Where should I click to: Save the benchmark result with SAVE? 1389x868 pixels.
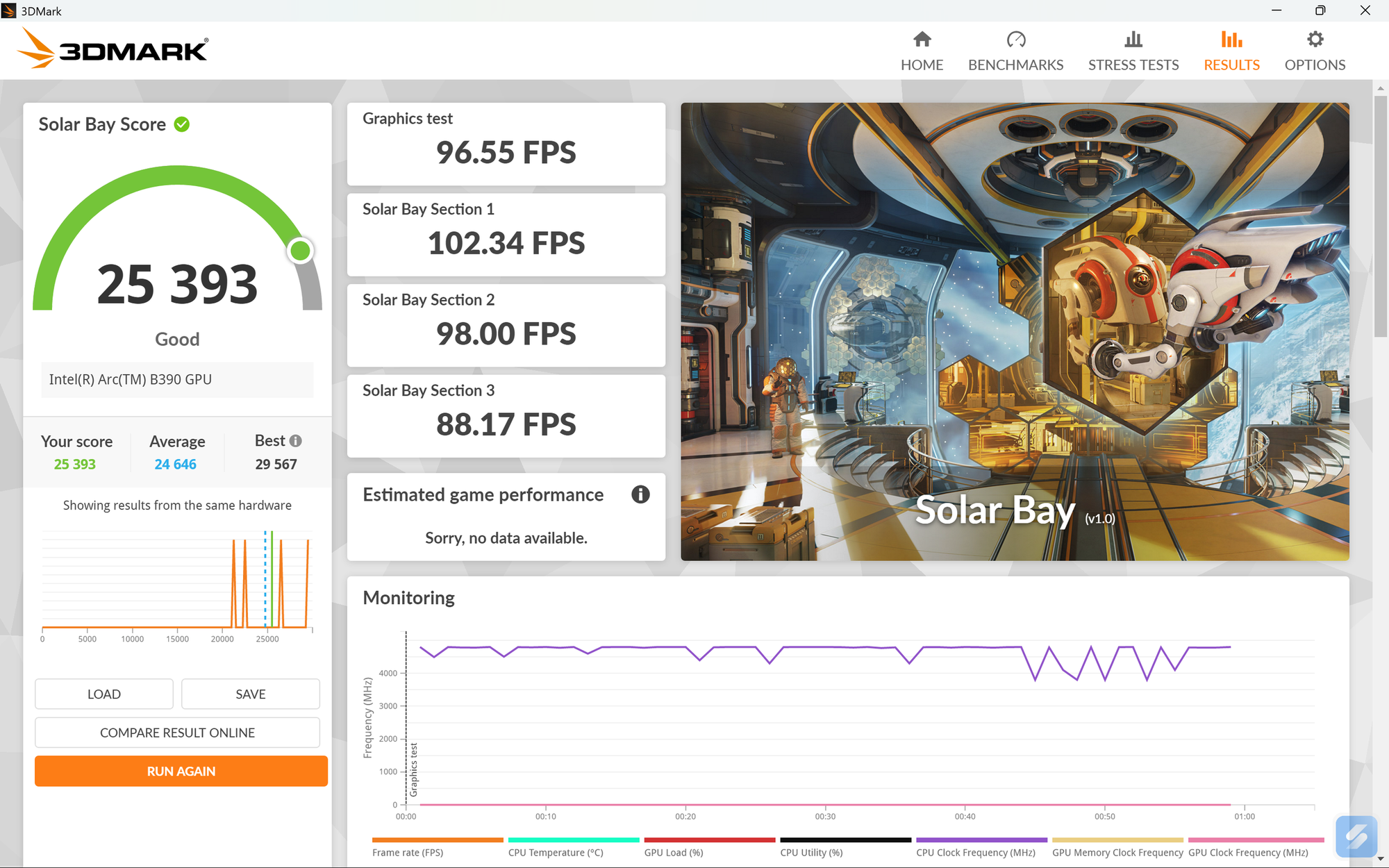250,694
